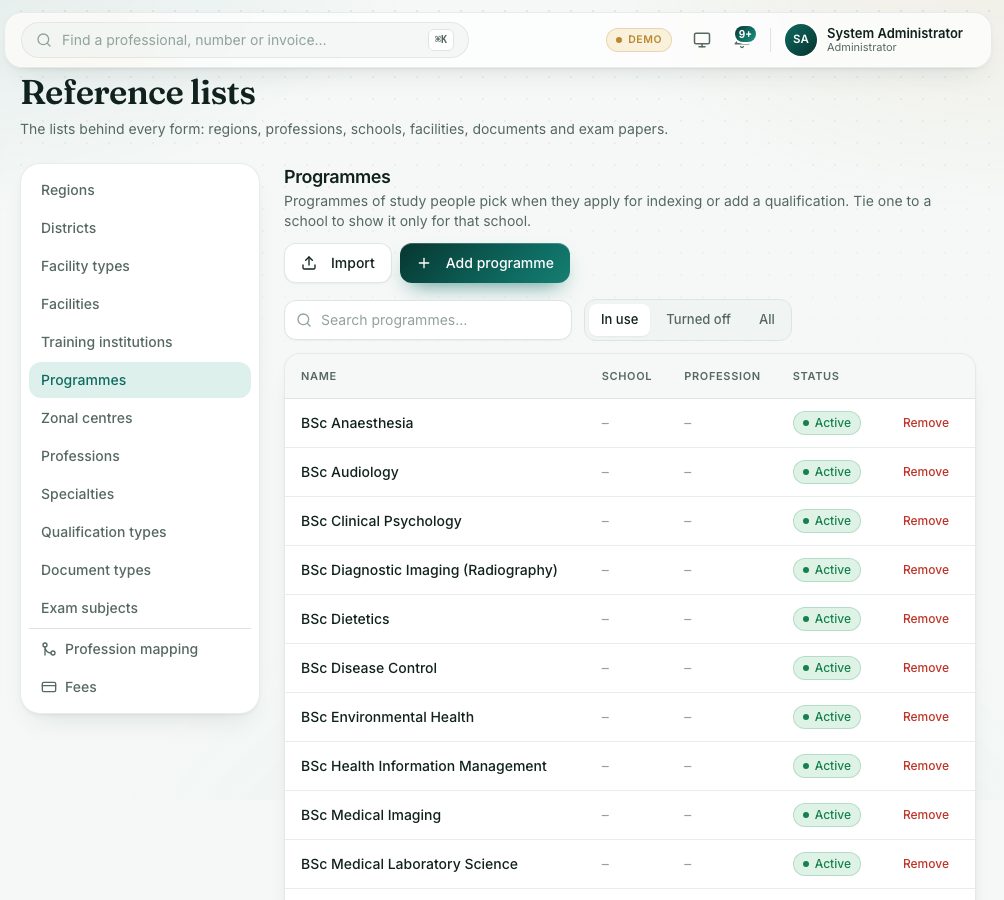Switch to the Turned off filter

pos(698,319)
